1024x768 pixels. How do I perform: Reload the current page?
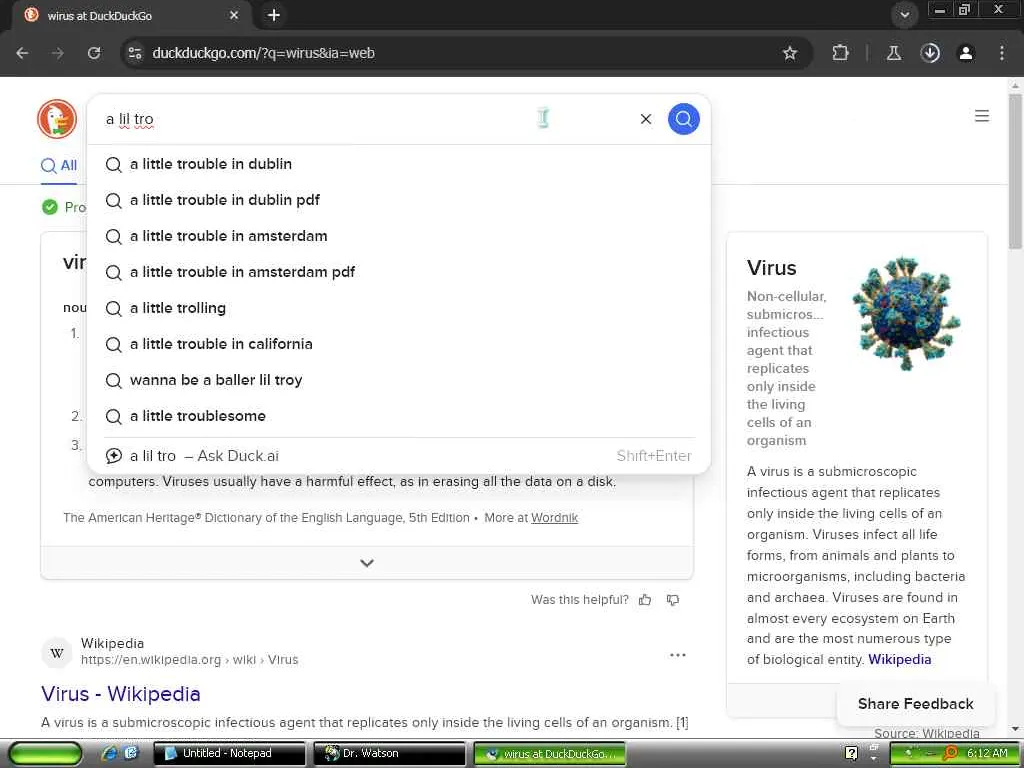pyautogui.click(x=94, y=53)
